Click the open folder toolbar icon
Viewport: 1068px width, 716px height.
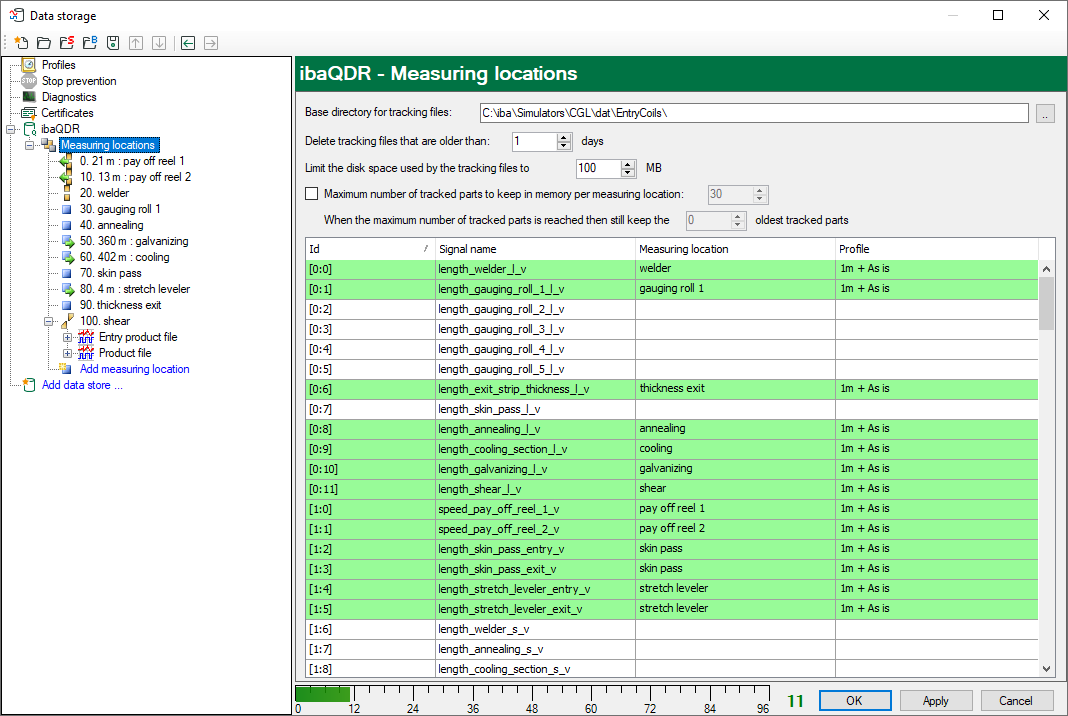point(44,43)
